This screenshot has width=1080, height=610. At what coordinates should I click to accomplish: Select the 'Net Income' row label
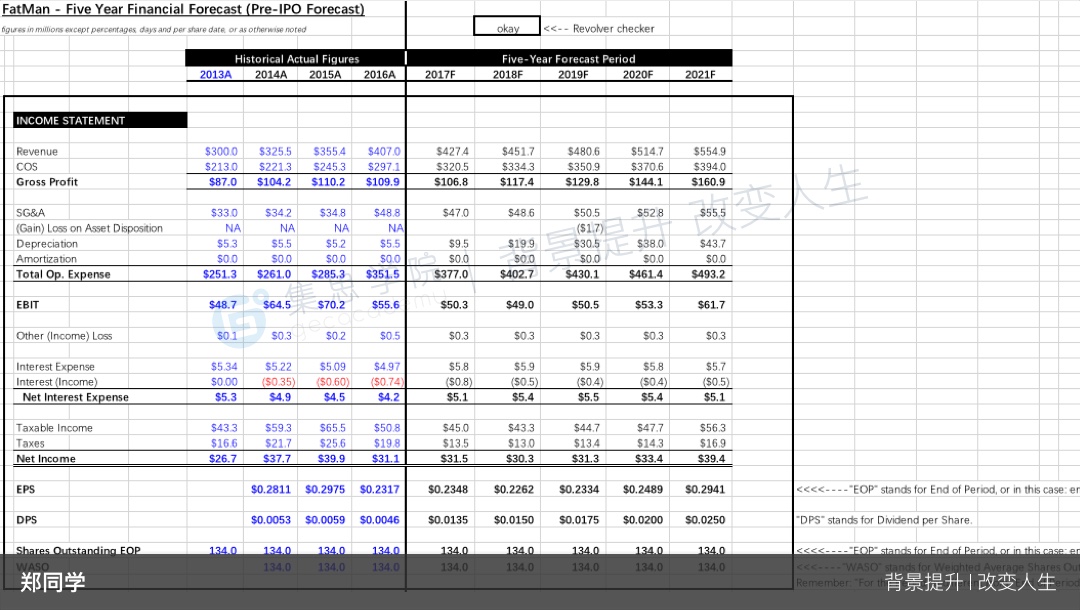click(46, 459)
